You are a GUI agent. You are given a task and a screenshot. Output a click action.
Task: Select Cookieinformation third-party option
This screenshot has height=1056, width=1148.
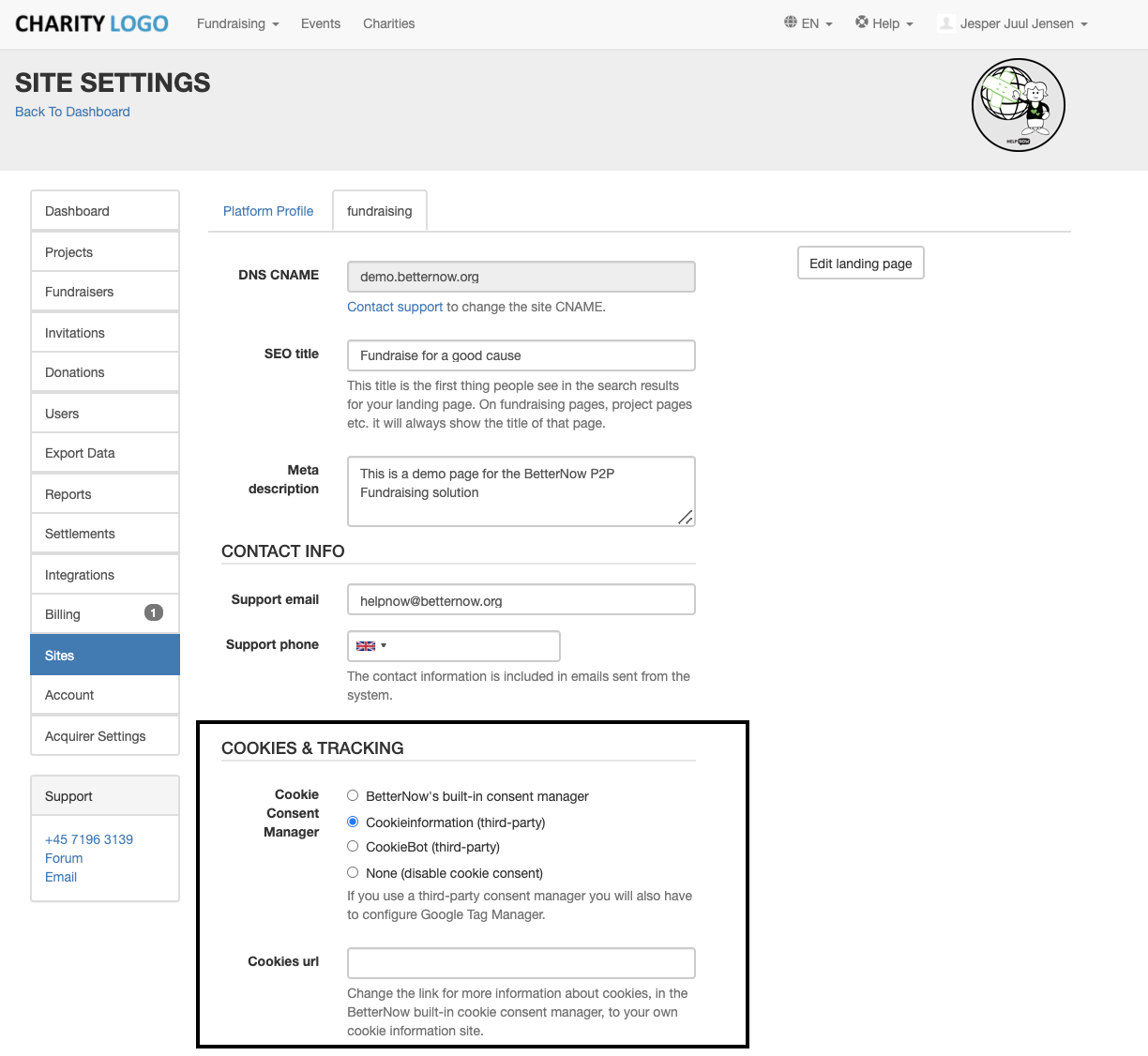[x=353, y=822]
